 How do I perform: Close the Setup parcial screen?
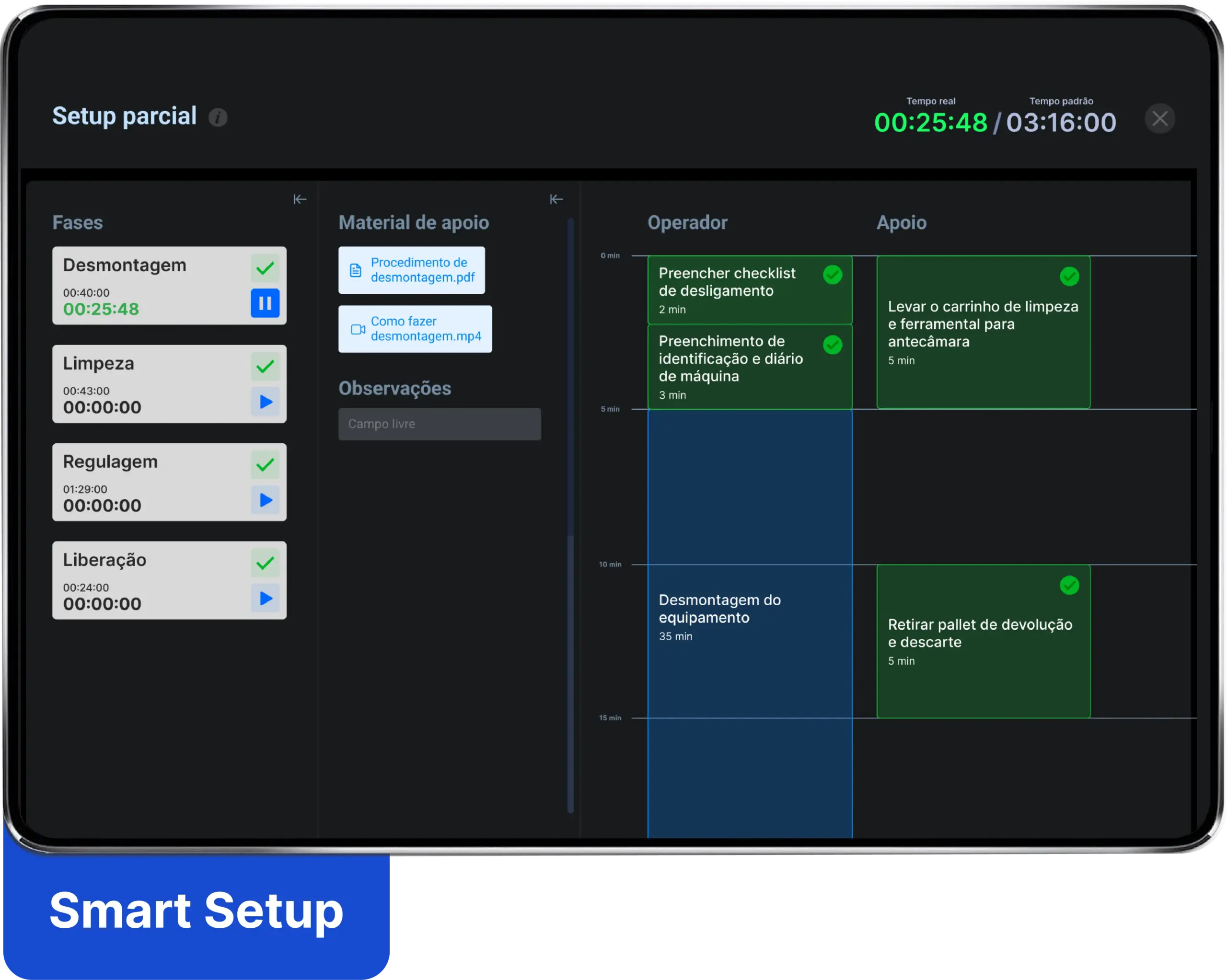(1159, 118)
